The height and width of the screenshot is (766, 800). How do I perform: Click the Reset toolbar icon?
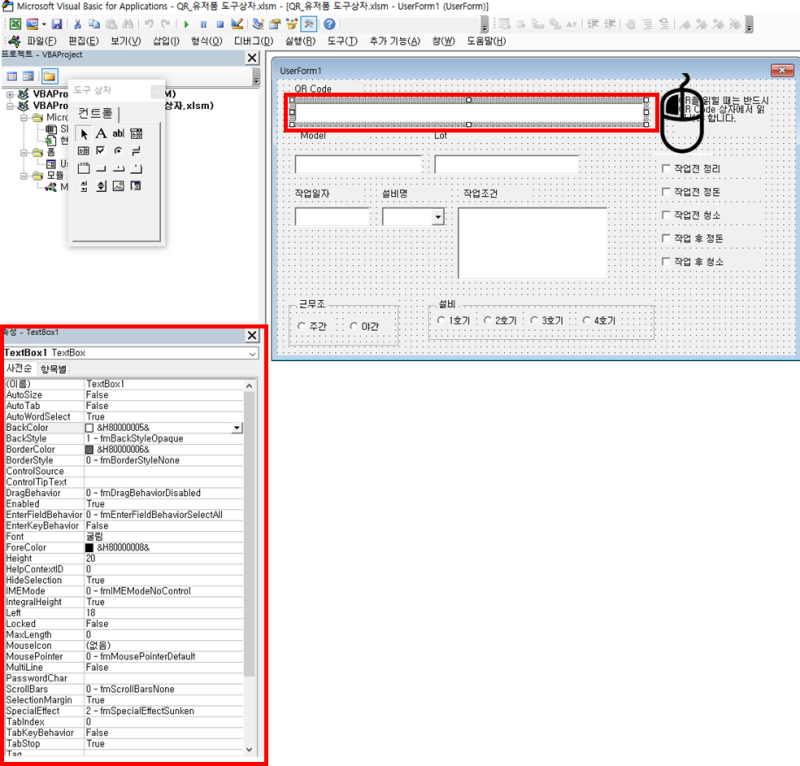pyautogui.click(x=220, y=25)
